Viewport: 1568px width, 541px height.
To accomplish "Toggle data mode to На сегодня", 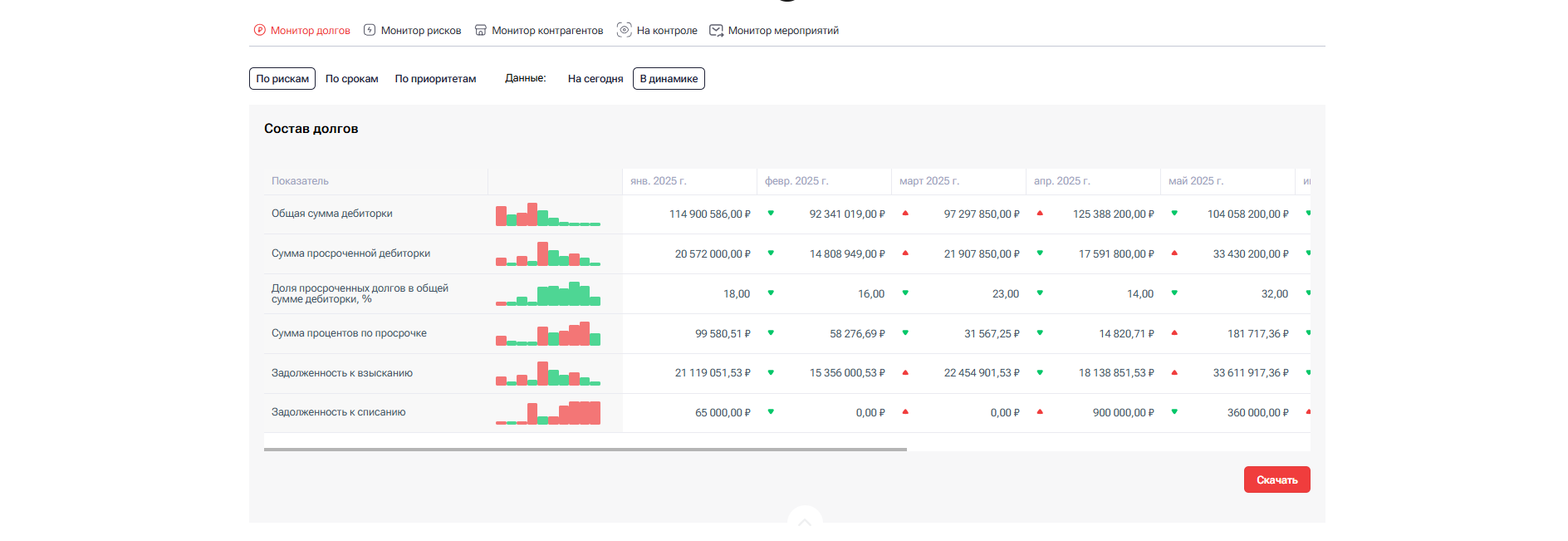I will coord(595,79).
